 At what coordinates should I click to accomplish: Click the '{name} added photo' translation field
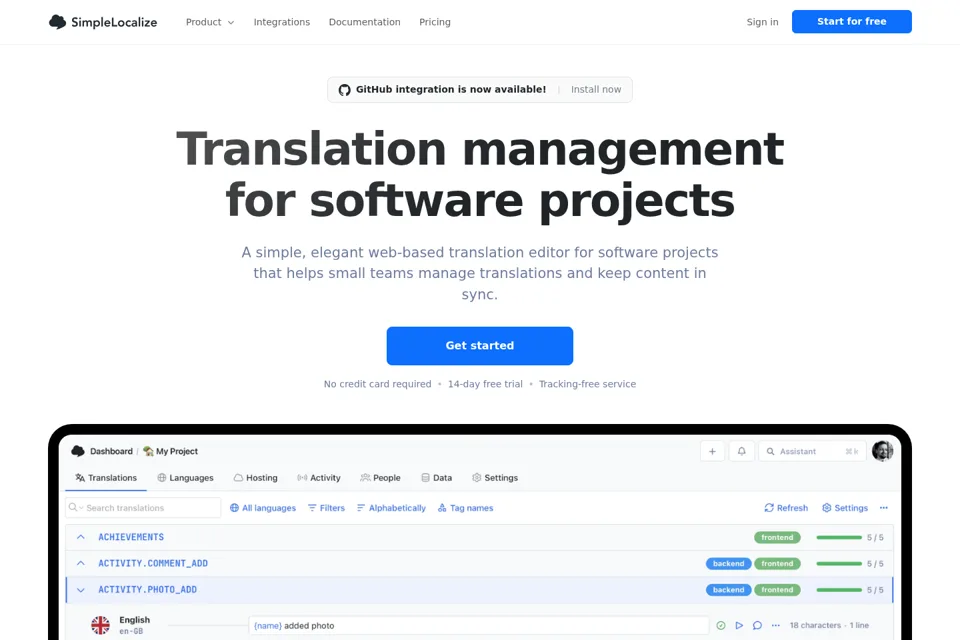479,625
